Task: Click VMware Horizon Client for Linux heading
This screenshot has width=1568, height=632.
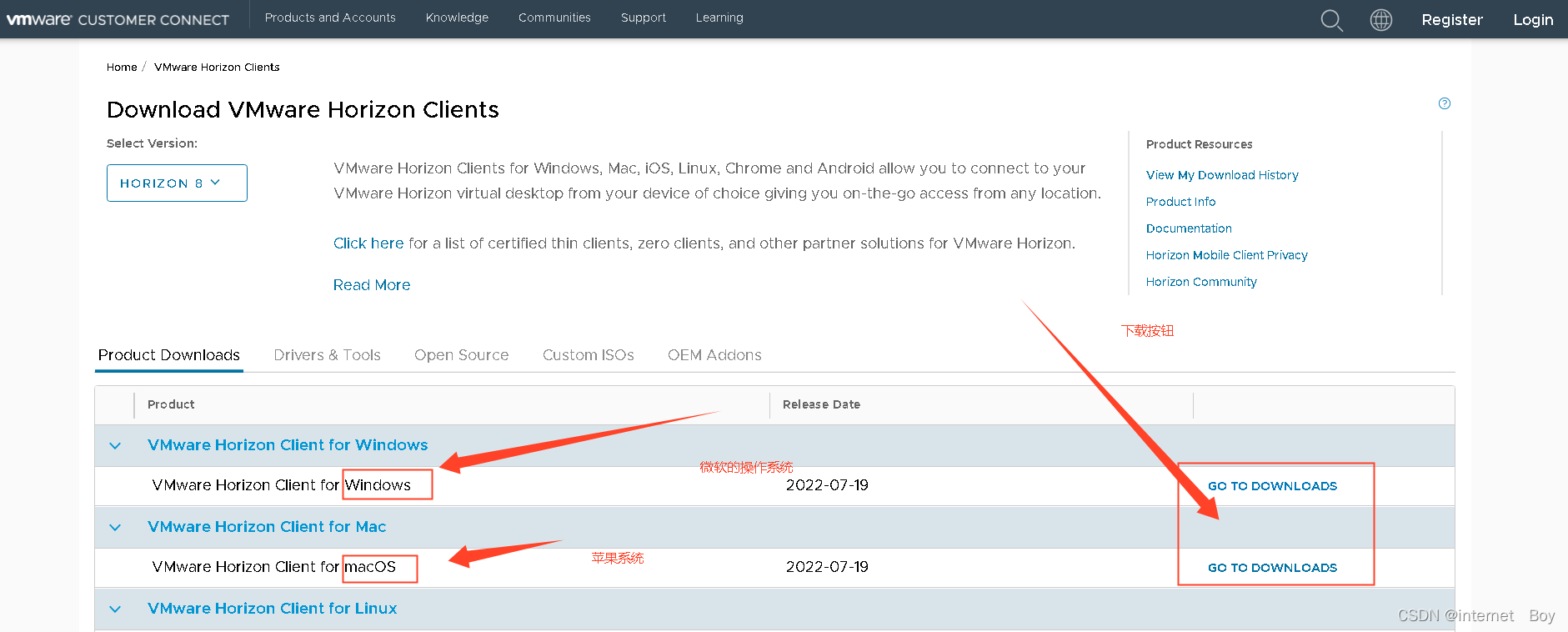Action: tap(272, 609)
